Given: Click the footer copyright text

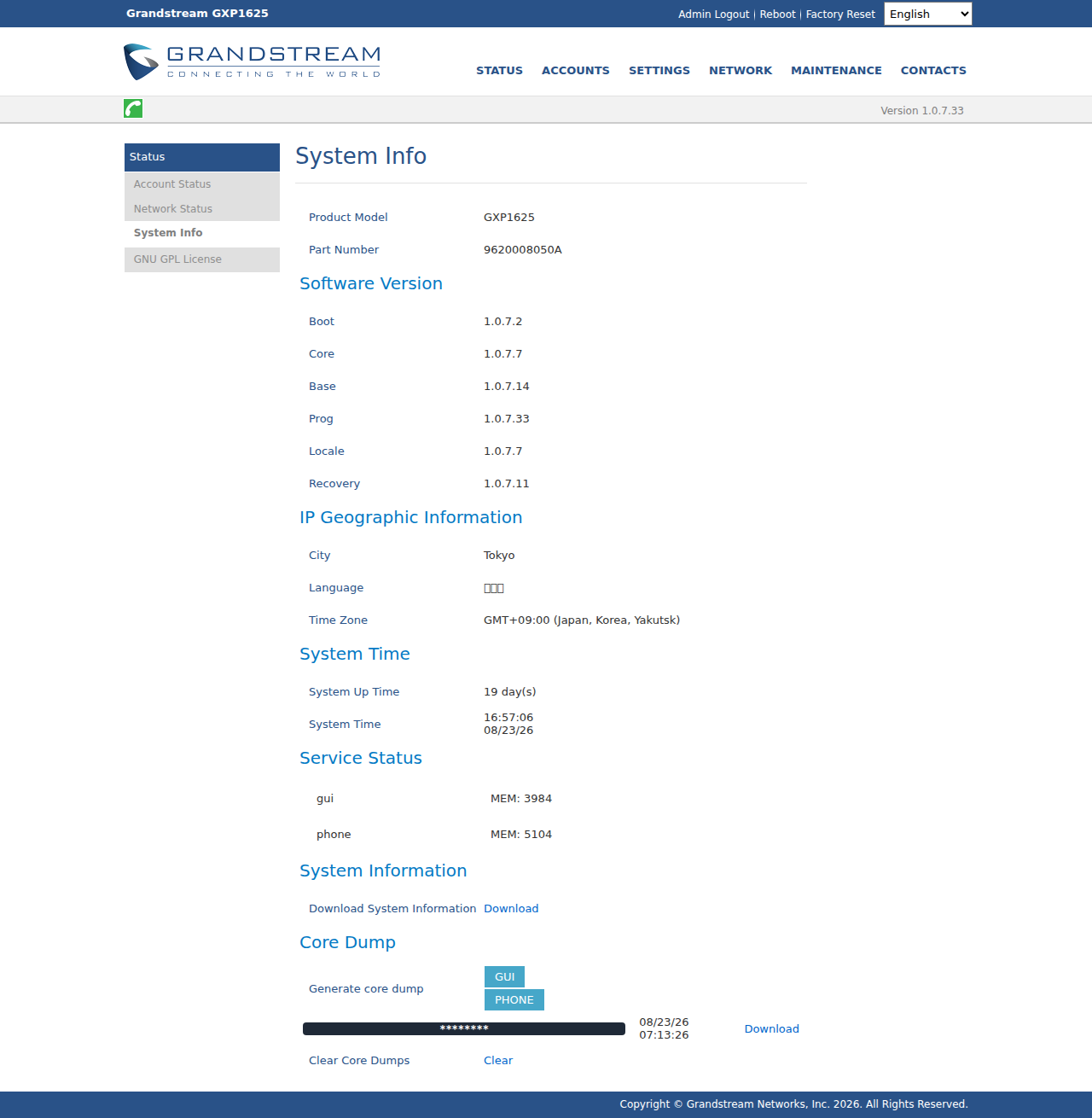Looking at the screenshot, I should [793, 1104].
